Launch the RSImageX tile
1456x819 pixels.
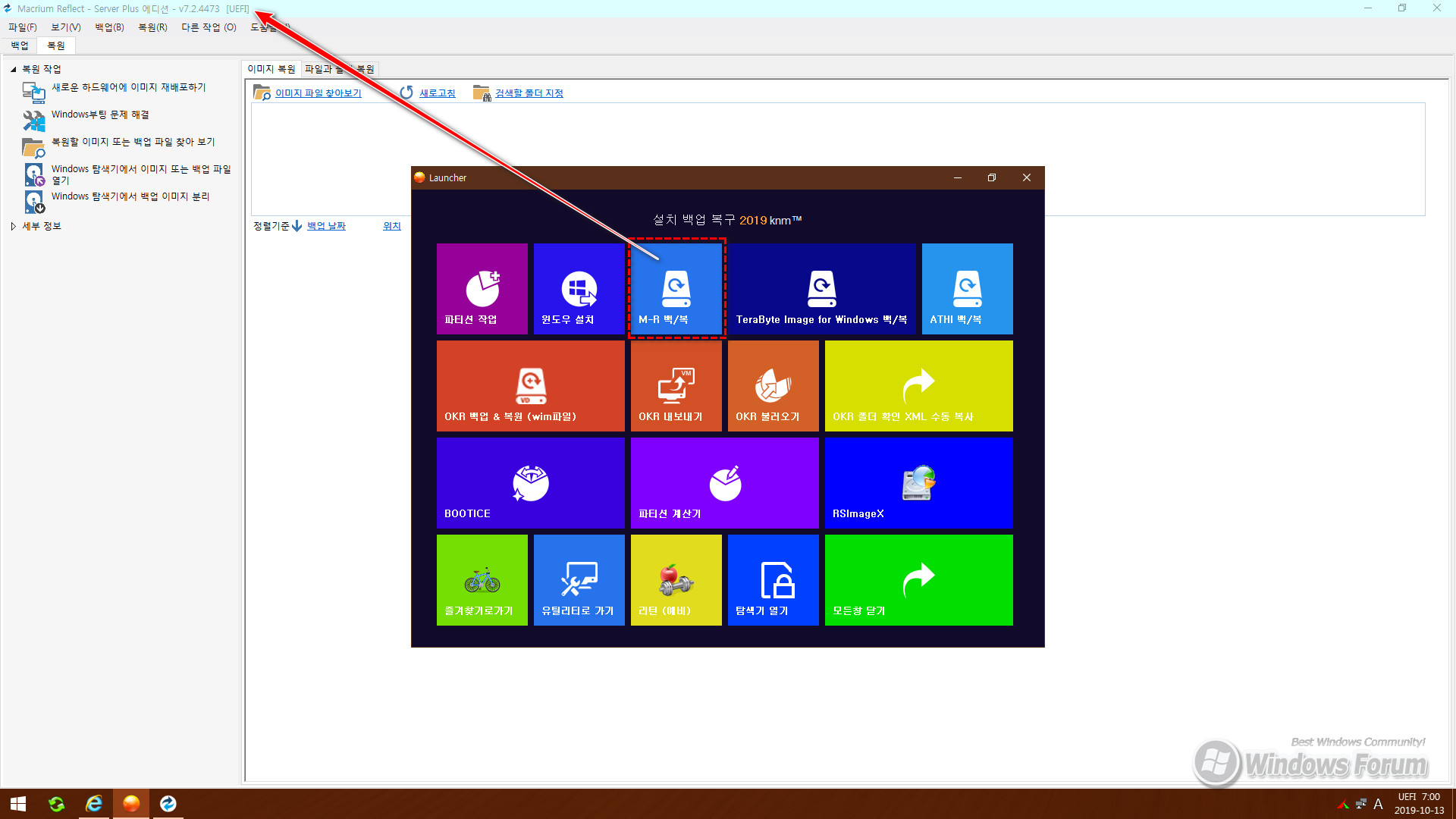pos(918,483)
